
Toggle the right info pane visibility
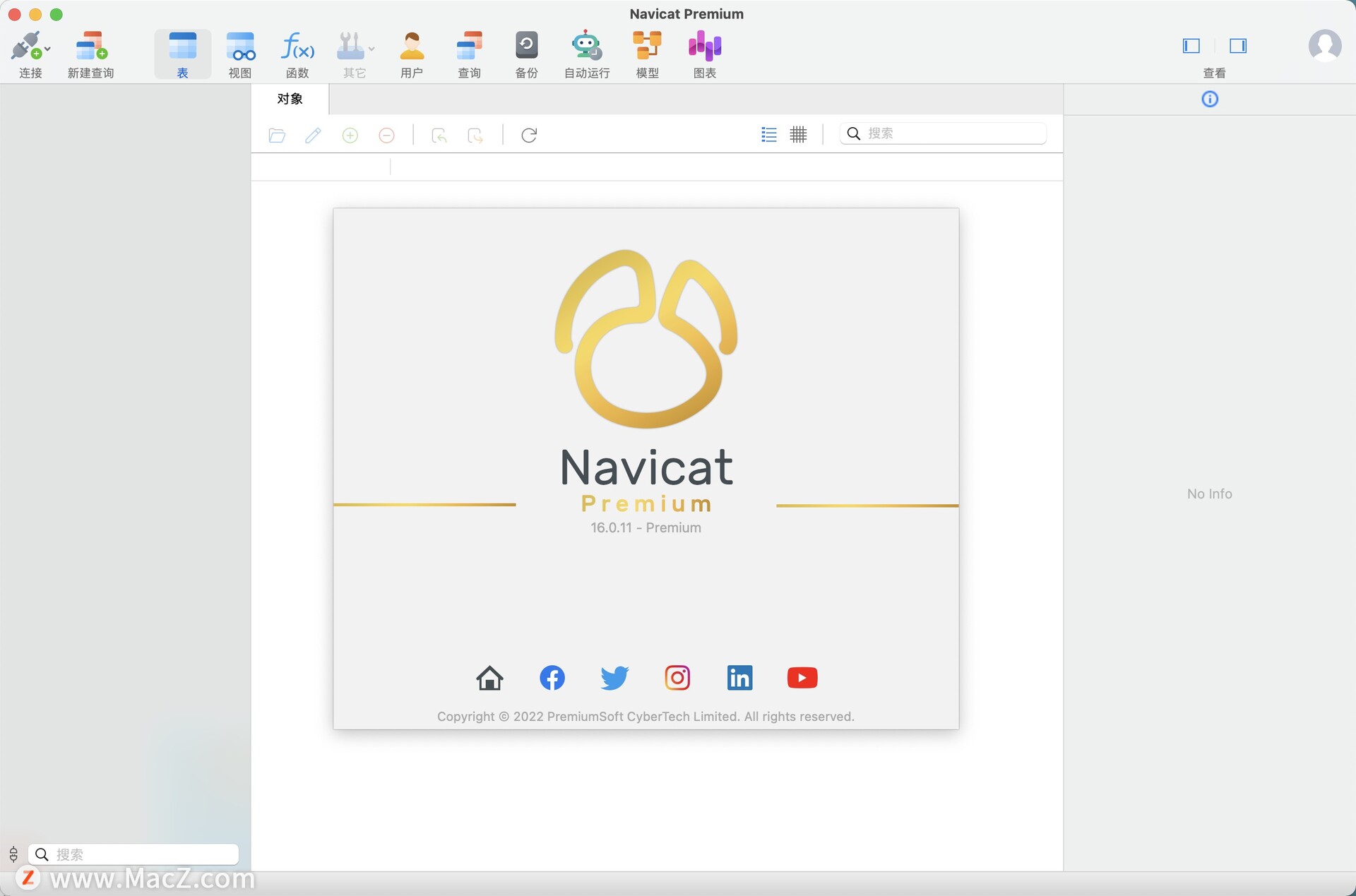(x=1237, y=46)
